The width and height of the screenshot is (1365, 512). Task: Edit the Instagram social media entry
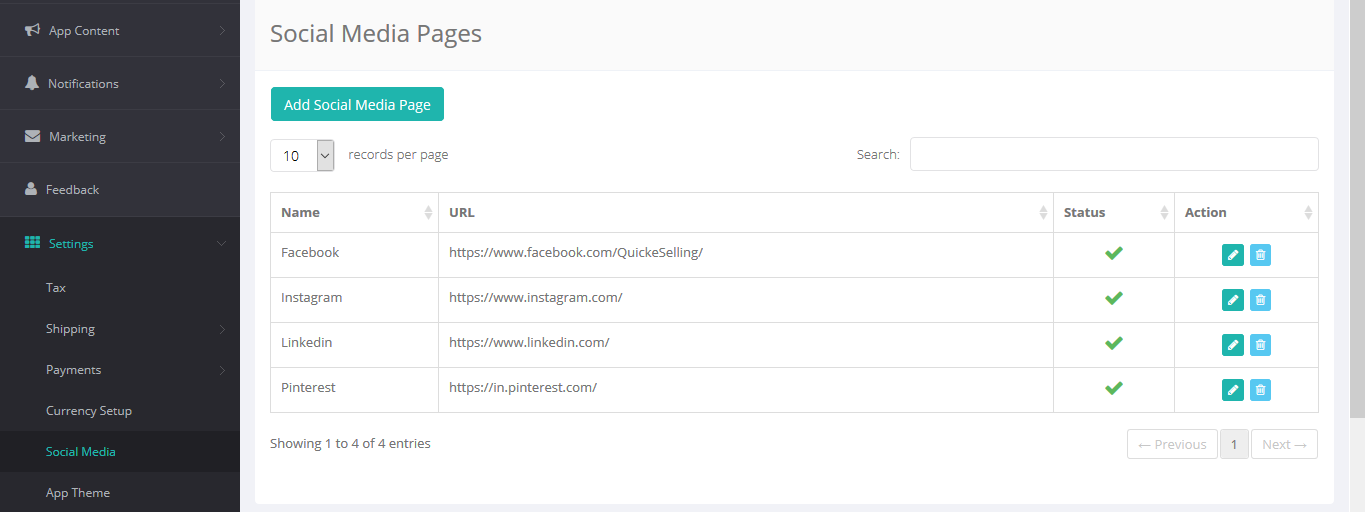1232,300
